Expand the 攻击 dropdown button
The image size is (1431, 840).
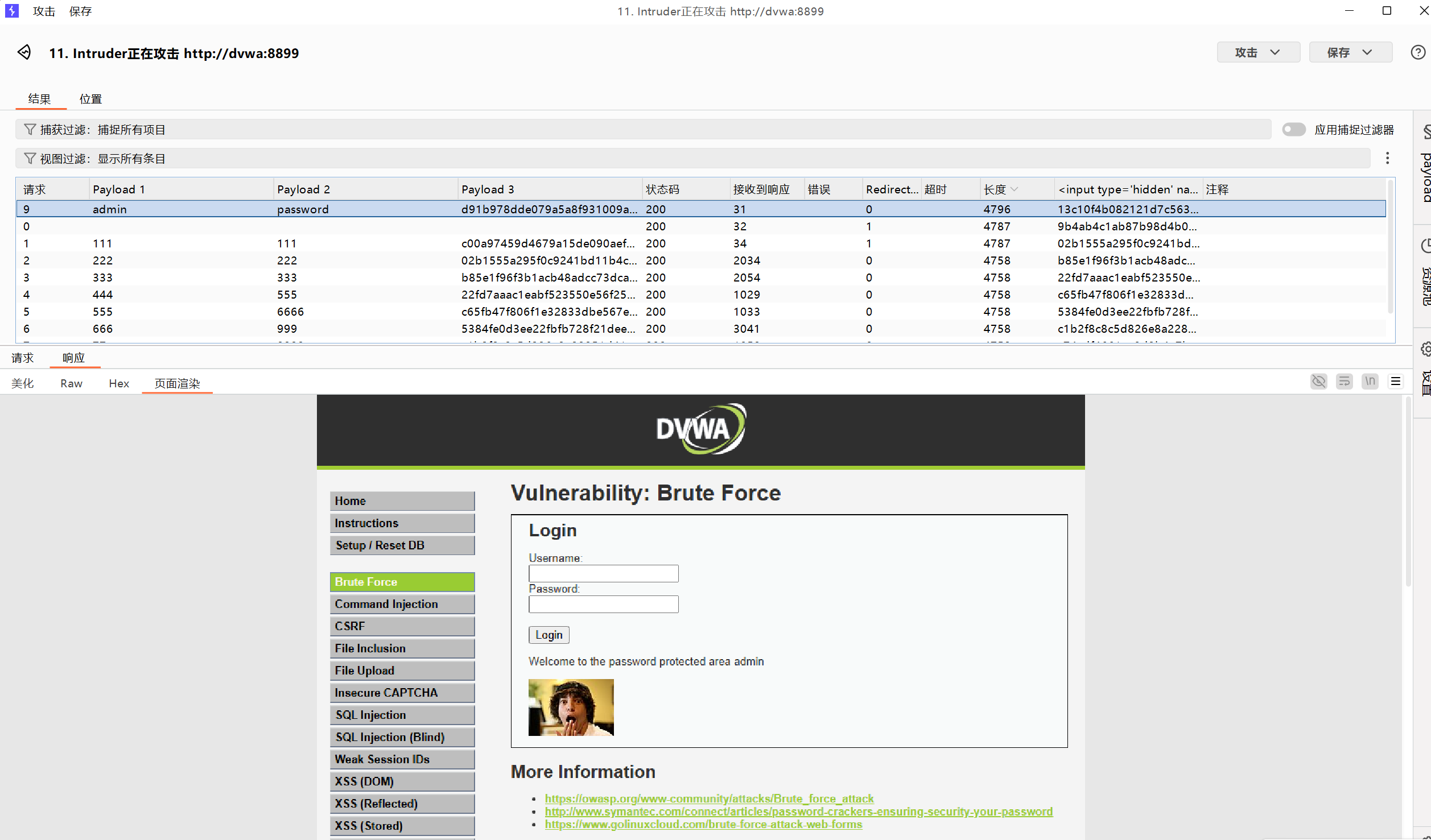coord(1257,52)
